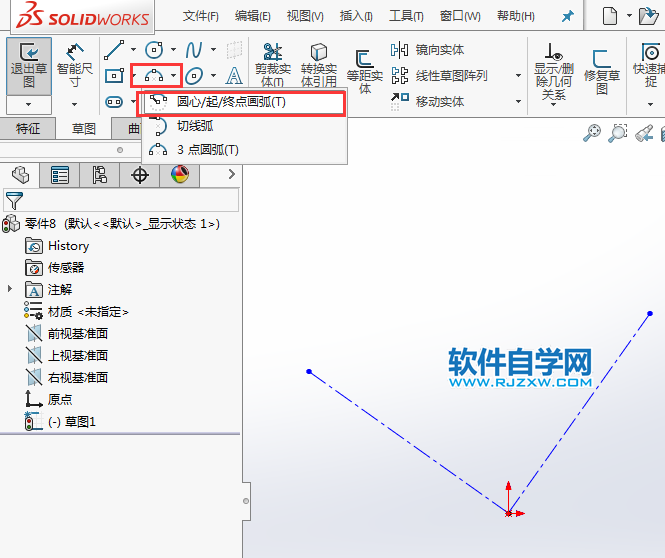
Task: Select the Smart Dimension (智能尺寸) tool
Action: click(75, 64)
